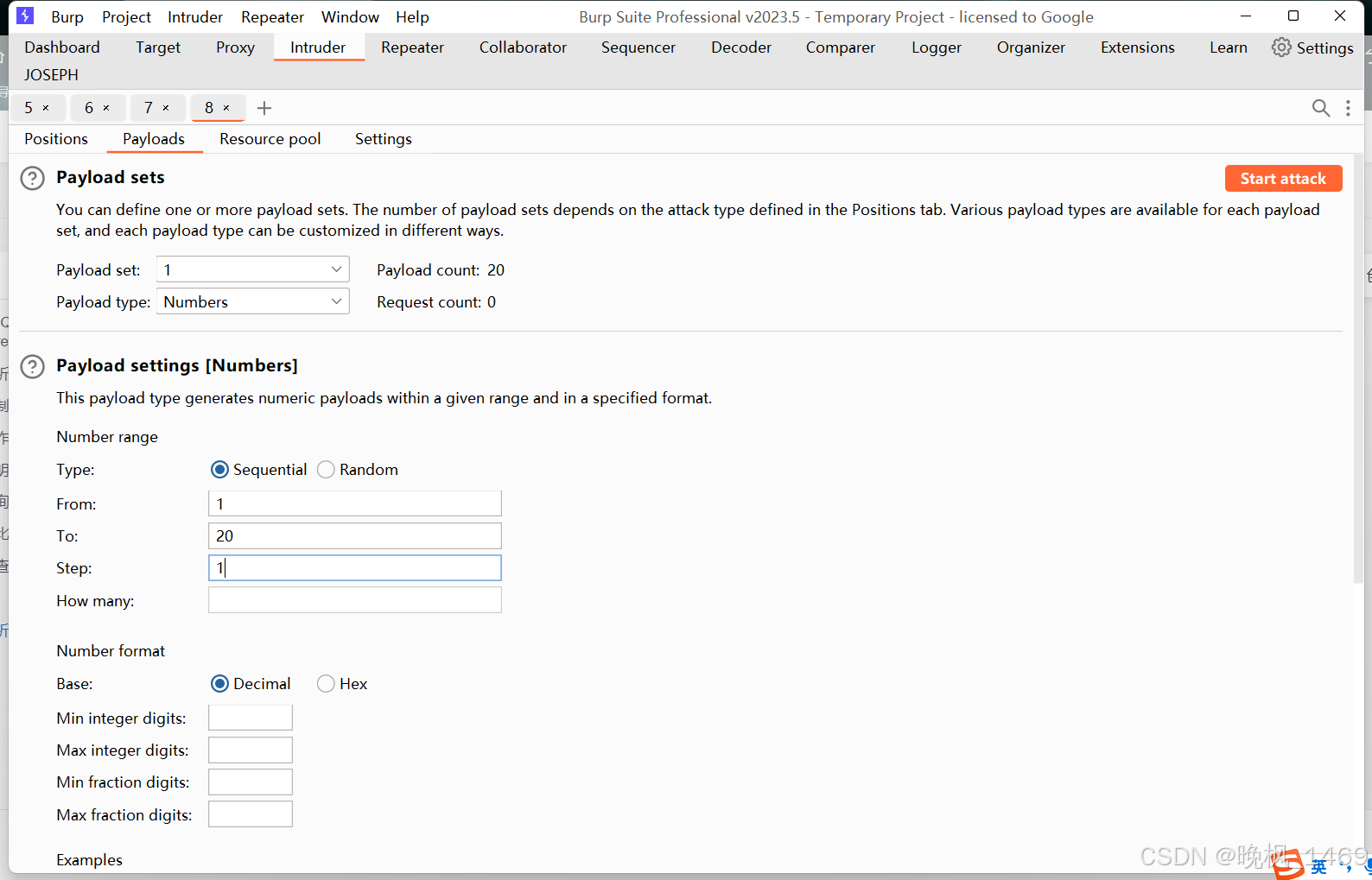Select Sequential number type
Image resolution: width=1372 pixels, height=880 pixels.
click(219, 469)
